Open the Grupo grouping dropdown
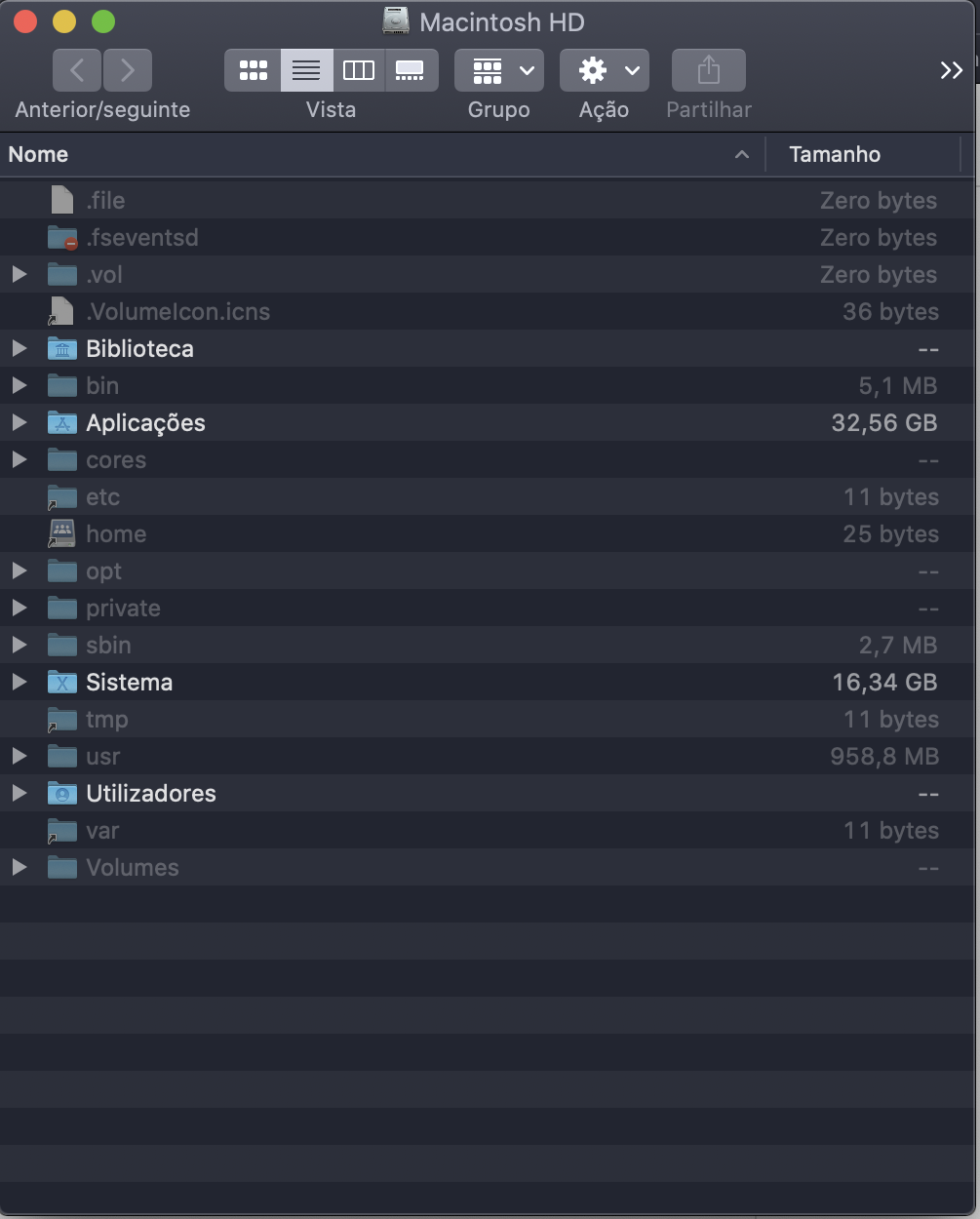This screenshot has width=980, height=1219. (x=499, y=70)
